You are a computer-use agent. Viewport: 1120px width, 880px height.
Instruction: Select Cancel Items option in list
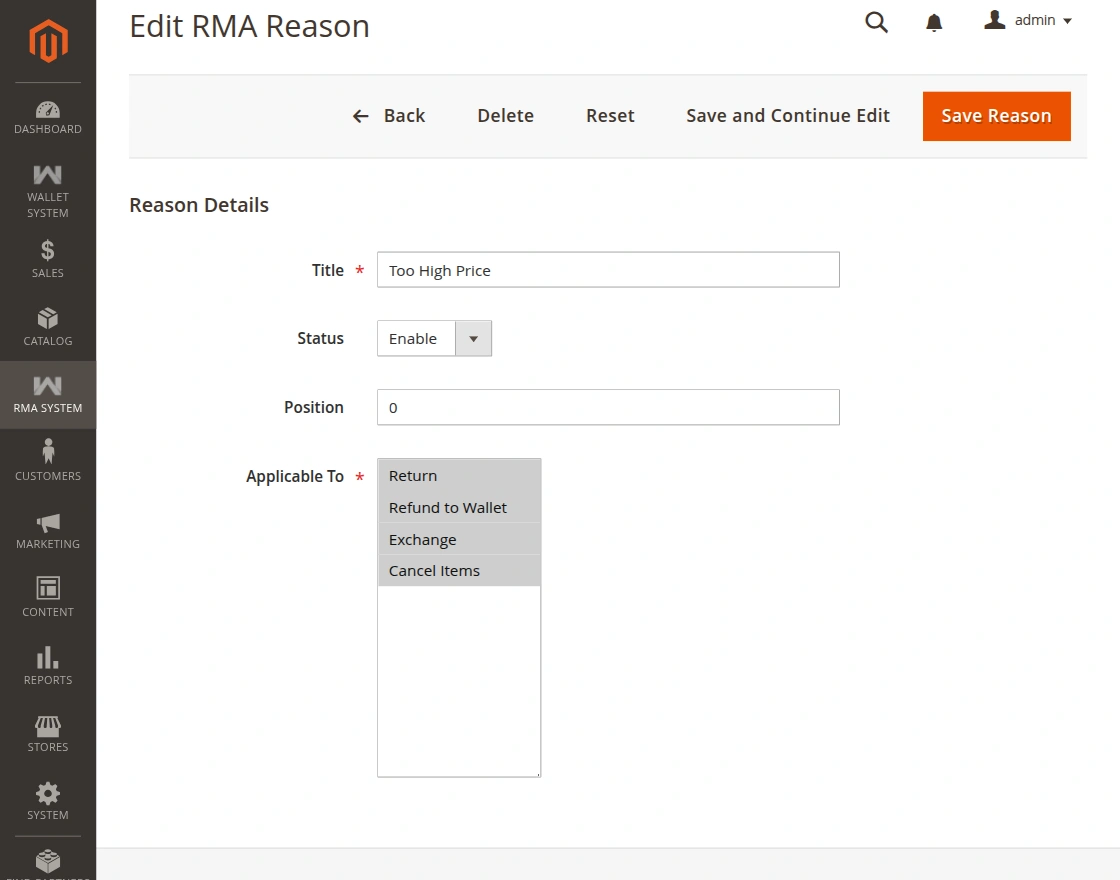[x=459, y=571]
